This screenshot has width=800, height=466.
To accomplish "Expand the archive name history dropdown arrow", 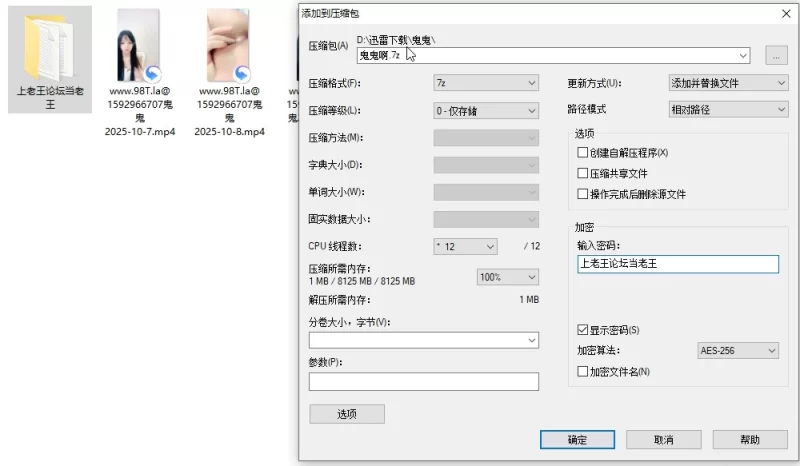I will (743, 55).
